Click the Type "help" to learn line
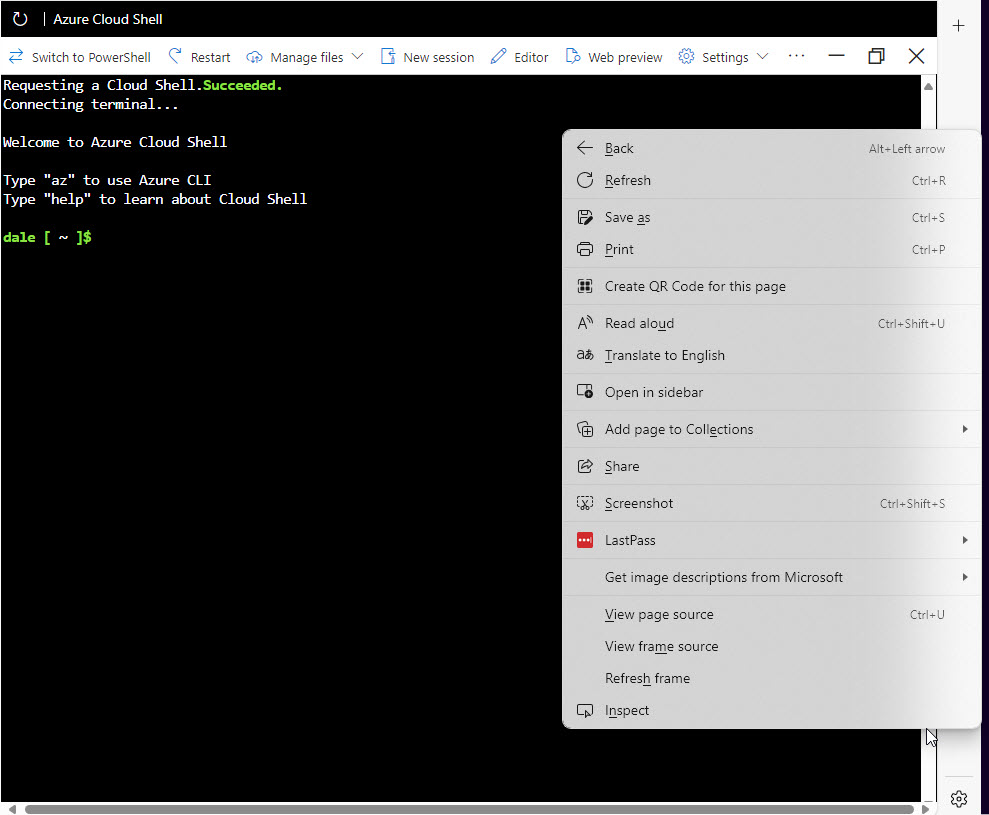This screenshot has width=989, height=815. (155, 199)
